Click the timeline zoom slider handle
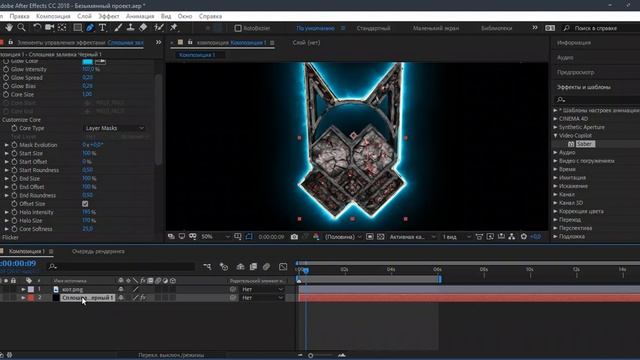This screenshot has width=640, height=360. (311, 356)
